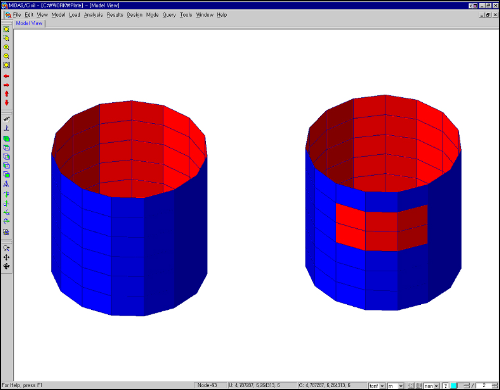Click the red highlighted panel on right cylinder
Viewport: 500px width, 390px height.
point(382,227)
